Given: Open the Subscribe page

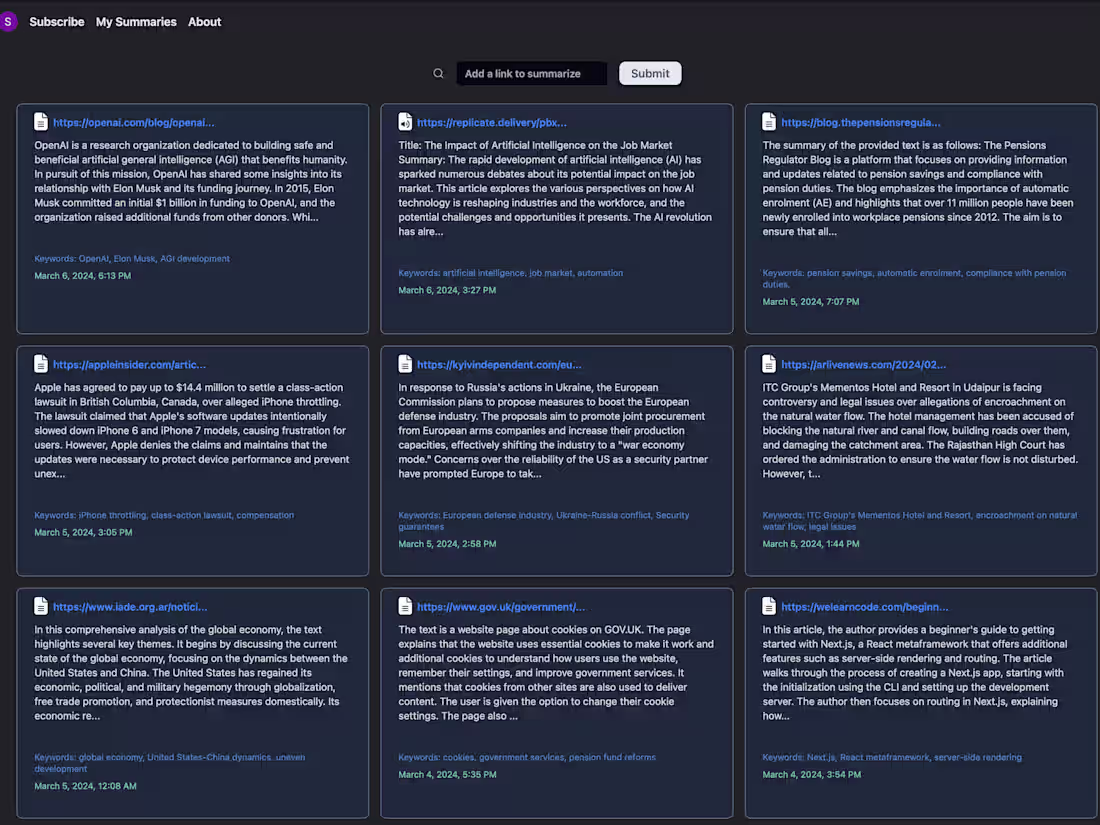Looking at the screenshot, I should point(57,21).
